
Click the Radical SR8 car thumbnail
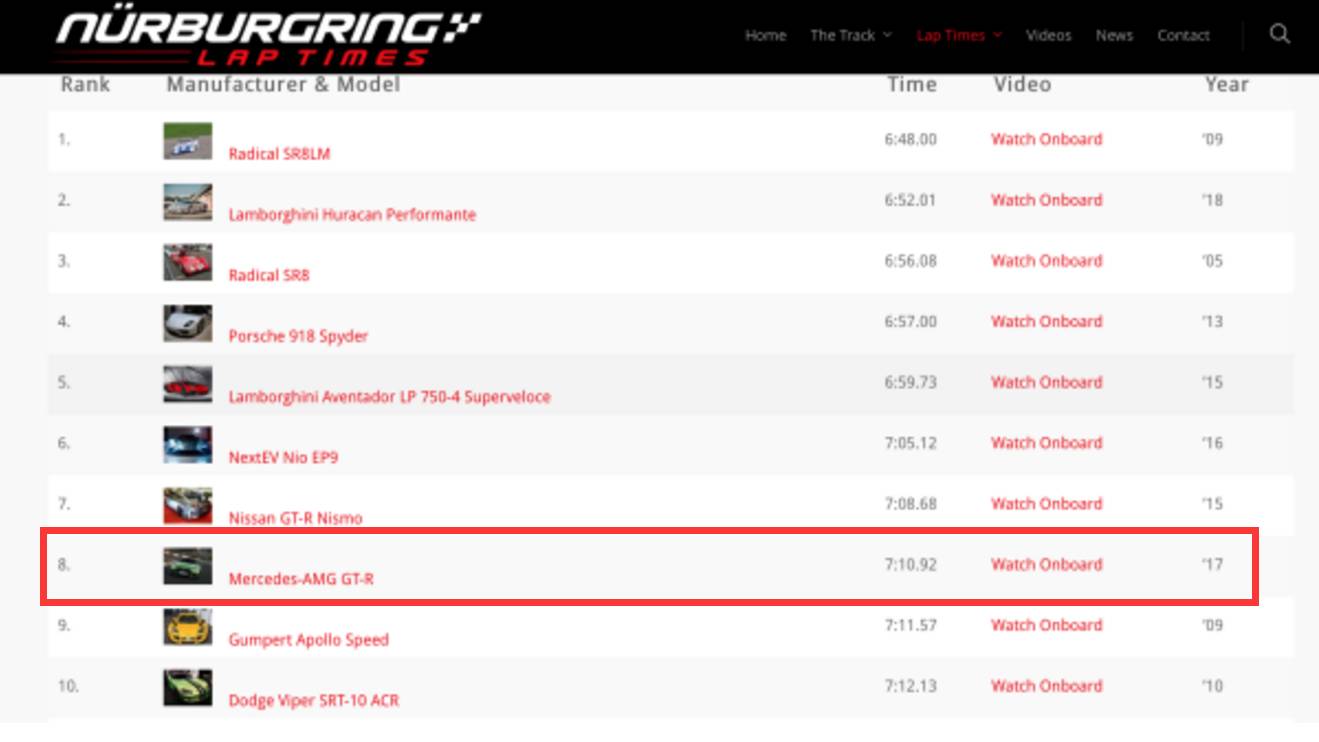(x=188, y=263)
